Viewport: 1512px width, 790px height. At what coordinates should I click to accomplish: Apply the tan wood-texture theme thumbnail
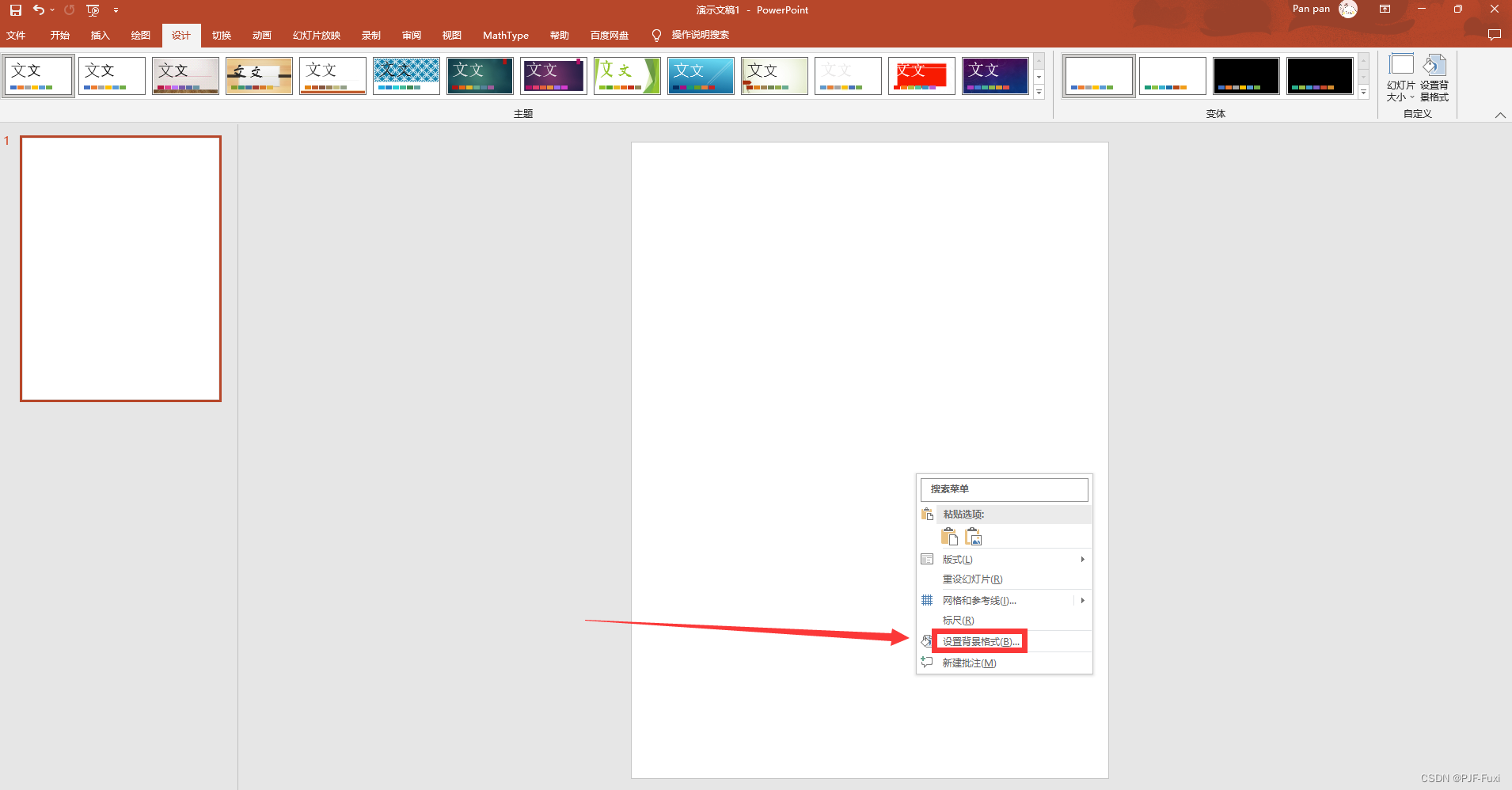pos(259,76)
